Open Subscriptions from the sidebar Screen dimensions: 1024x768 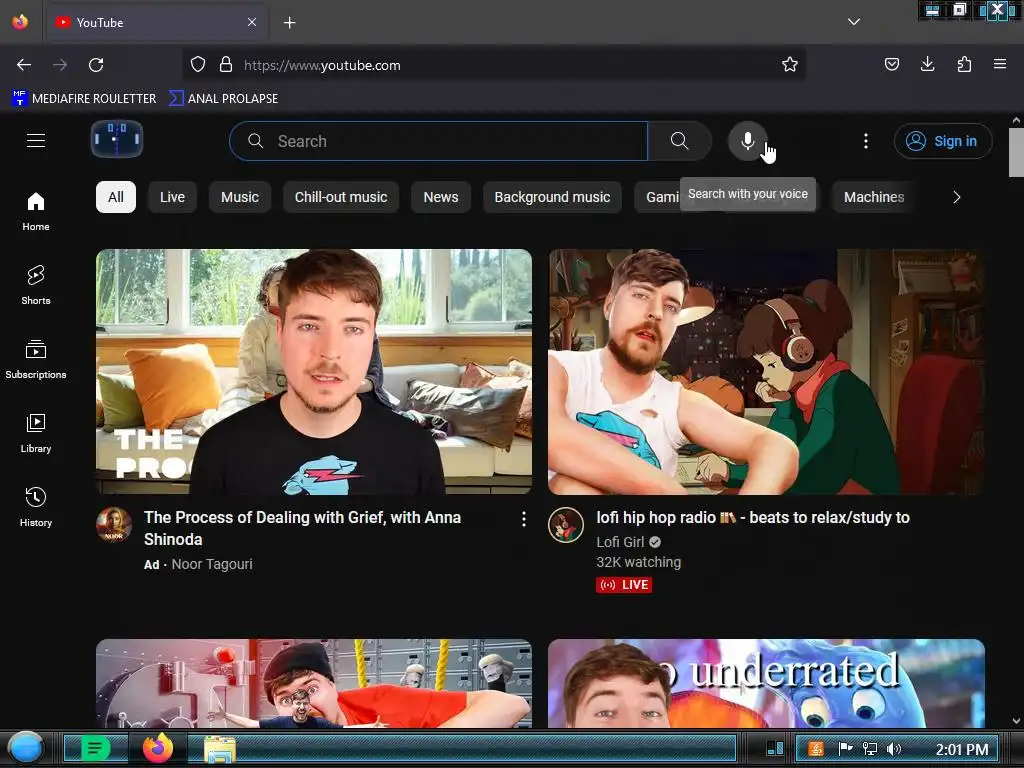pyautogui.click(x=36, y=359)
